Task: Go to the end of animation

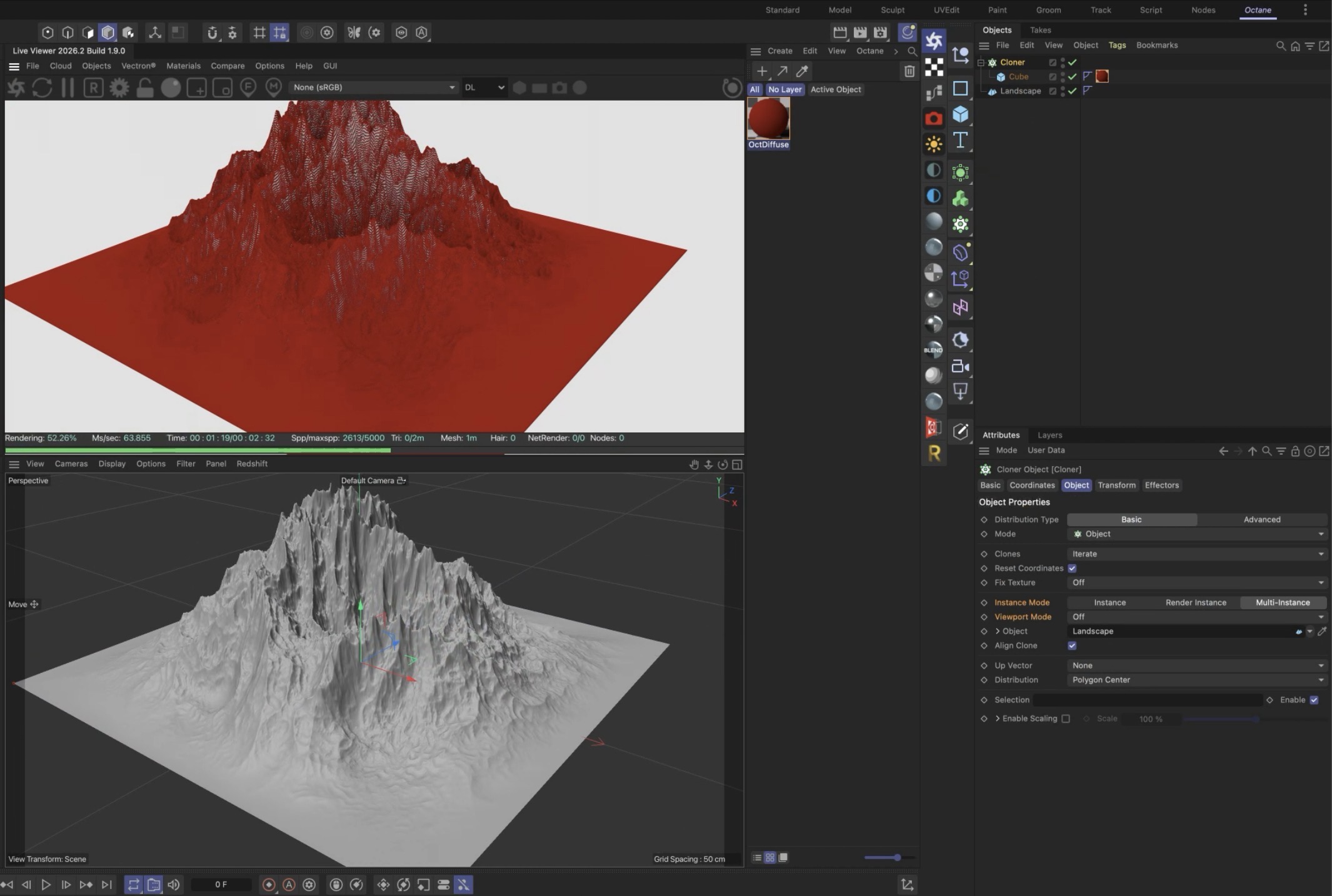Action: point(107,885)
